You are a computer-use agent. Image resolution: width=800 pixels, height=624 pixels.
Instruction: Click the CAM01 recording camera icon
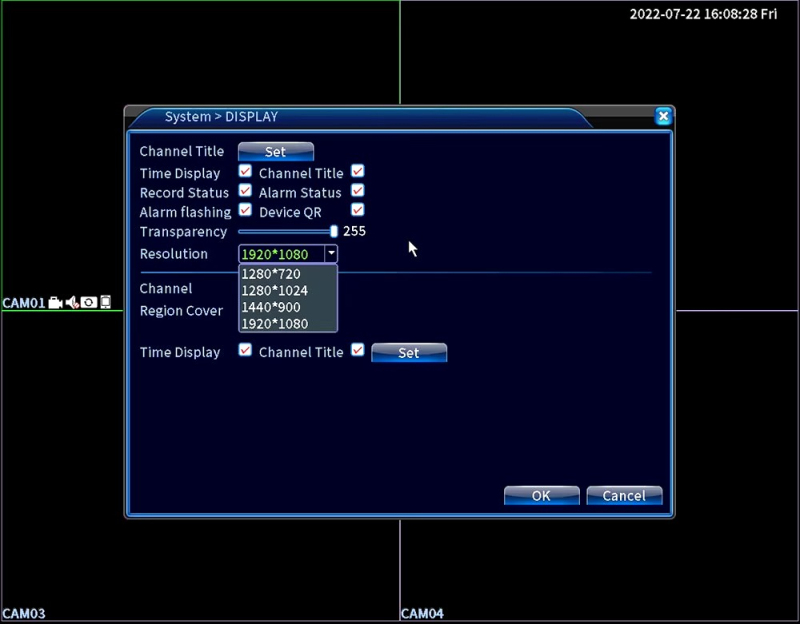55,303
